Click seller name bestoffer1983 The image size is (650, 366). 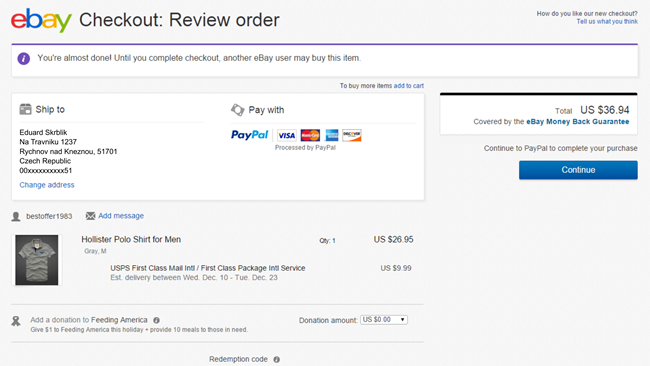tap(49, 216)
